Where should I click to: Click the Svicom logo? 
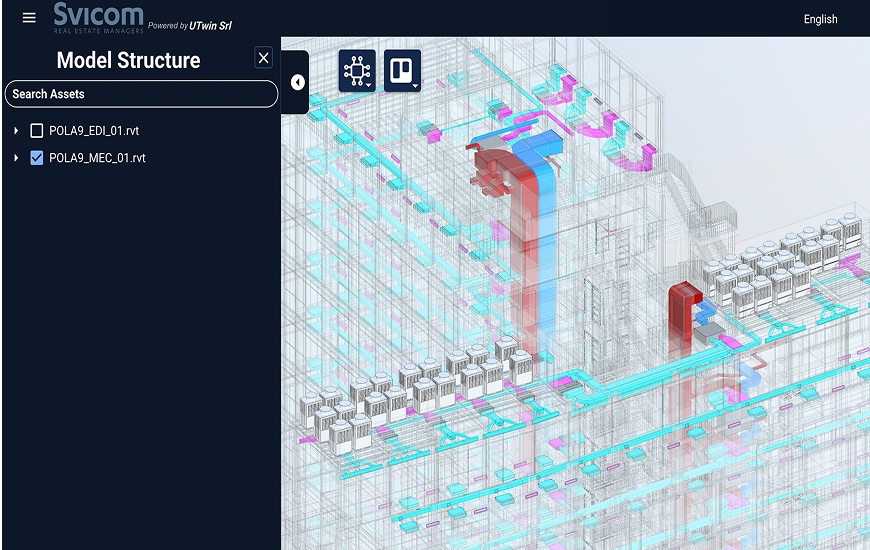(x=97, y=17)
